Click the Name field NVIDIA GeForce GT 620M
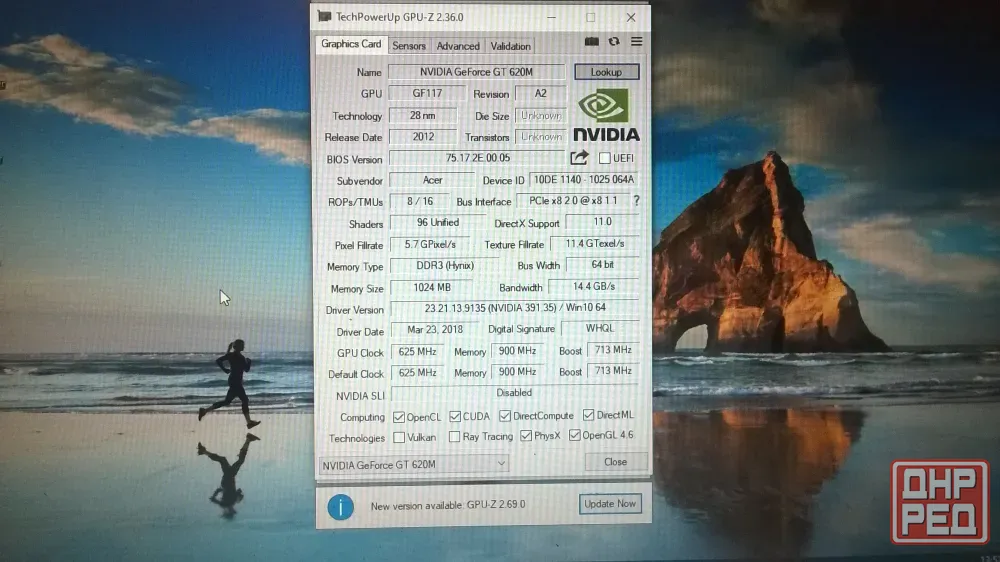This screenshot has width=1000, height=562. (x=476, y=72)
